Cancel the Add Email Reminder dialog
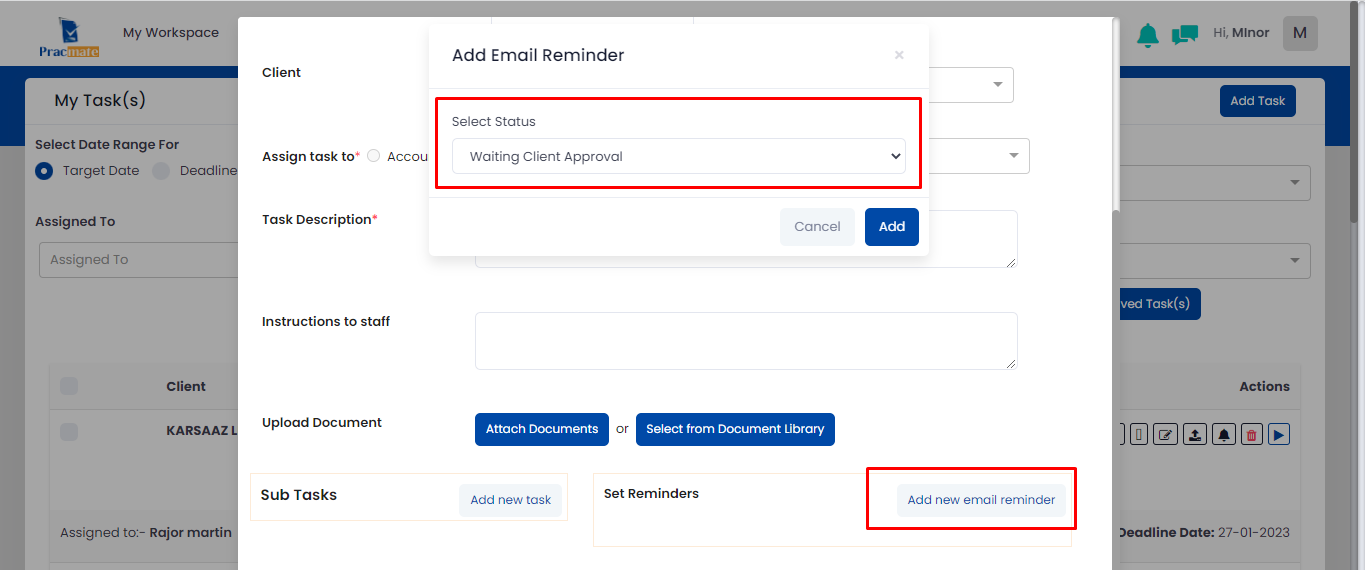The width and height of the screenshot is (1365, 570). 817,227
